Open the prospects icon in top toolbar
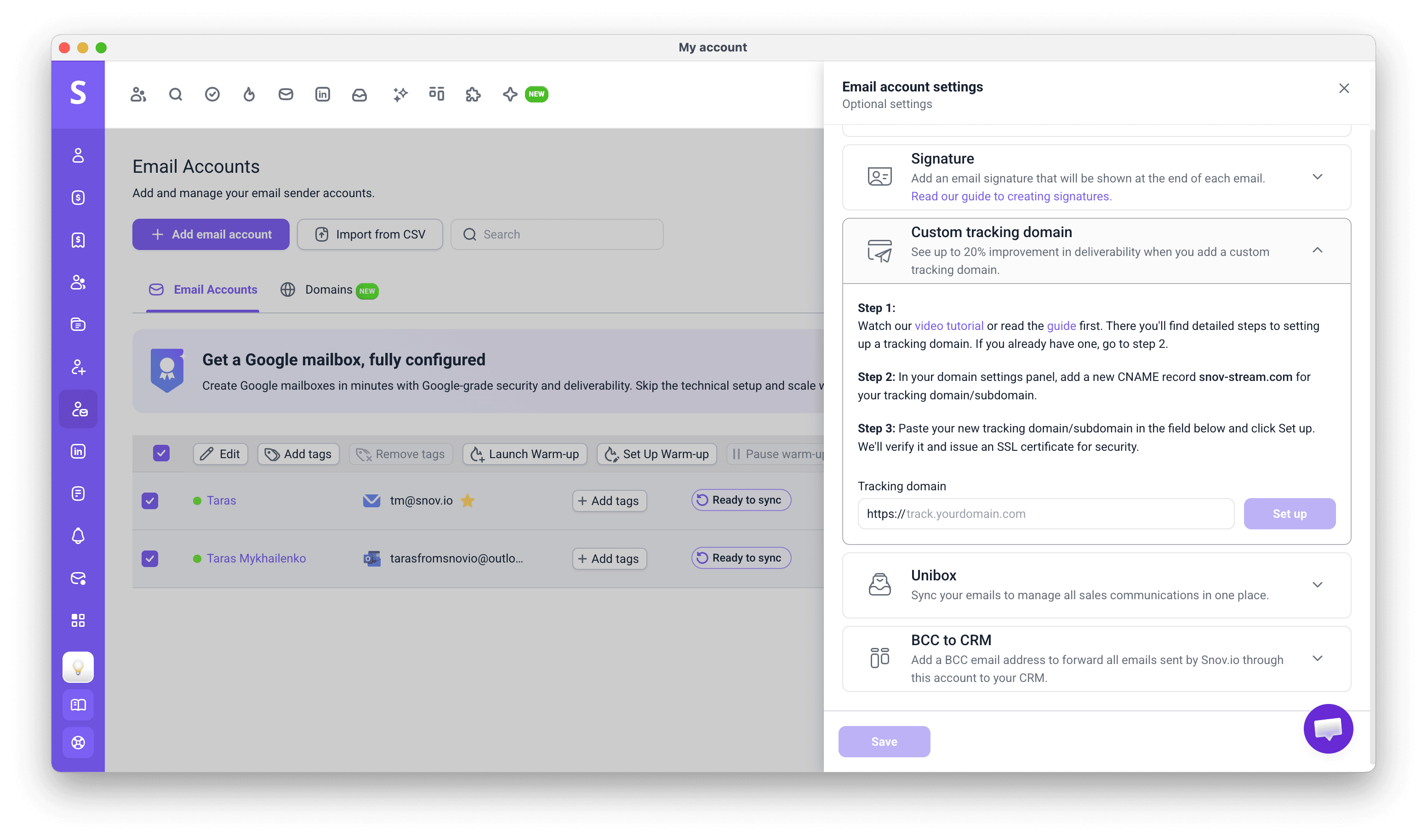Screen dimensions: 1427x840 (x=138, y=94)
